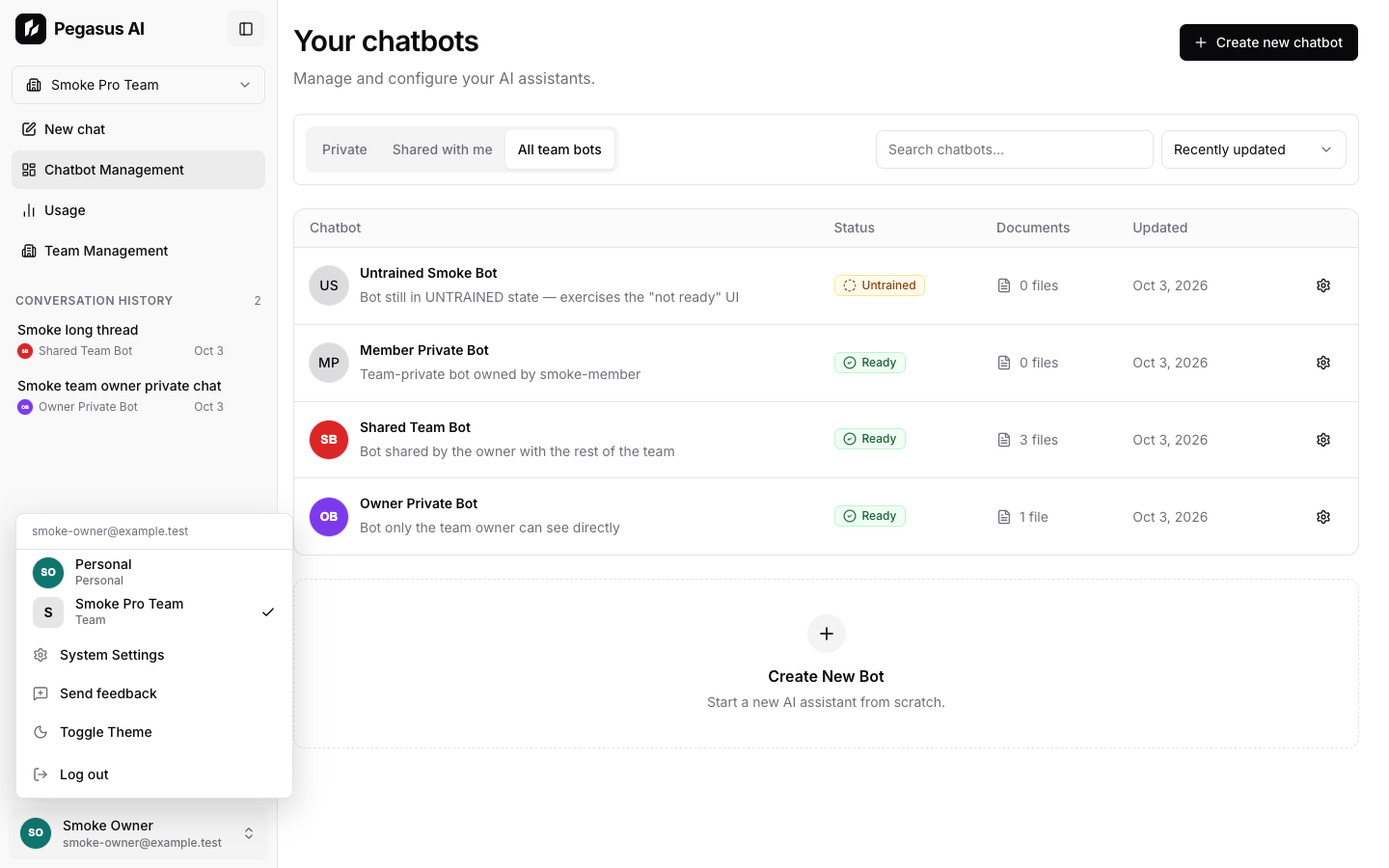Screen dimensions: 1389x868
Task: Switch to the Shared with me tab
Action: click(x=443, y=149)
